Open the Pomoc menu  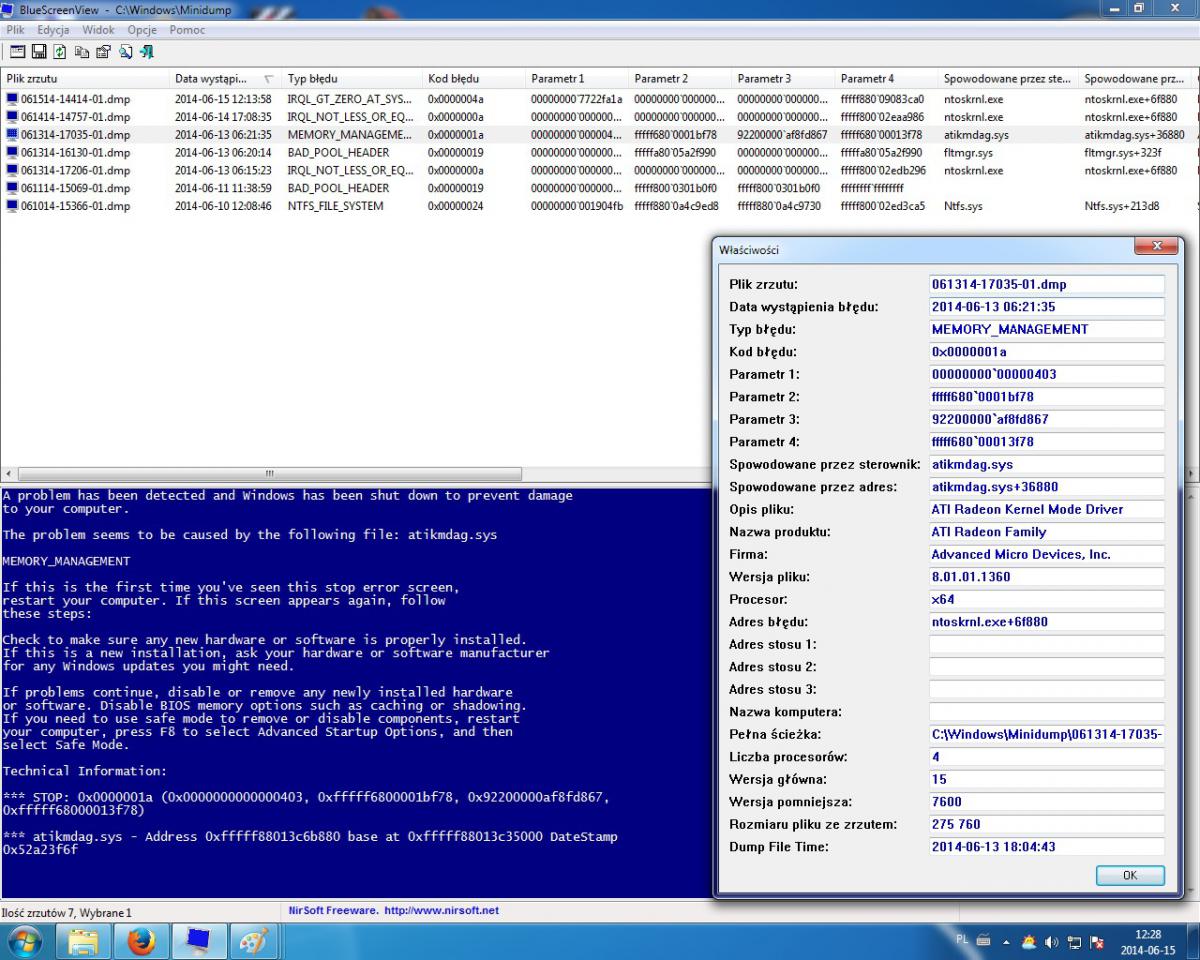(x=187, y=30)
